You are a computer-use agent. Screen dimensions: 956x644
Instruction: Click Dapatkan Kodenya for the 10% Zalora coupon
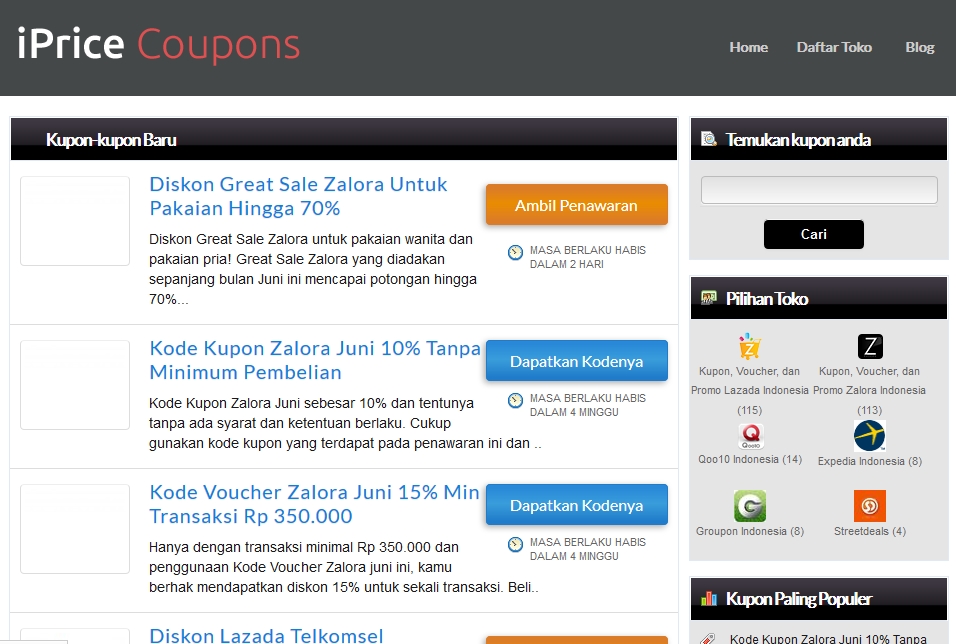click(x=577, y=361)
